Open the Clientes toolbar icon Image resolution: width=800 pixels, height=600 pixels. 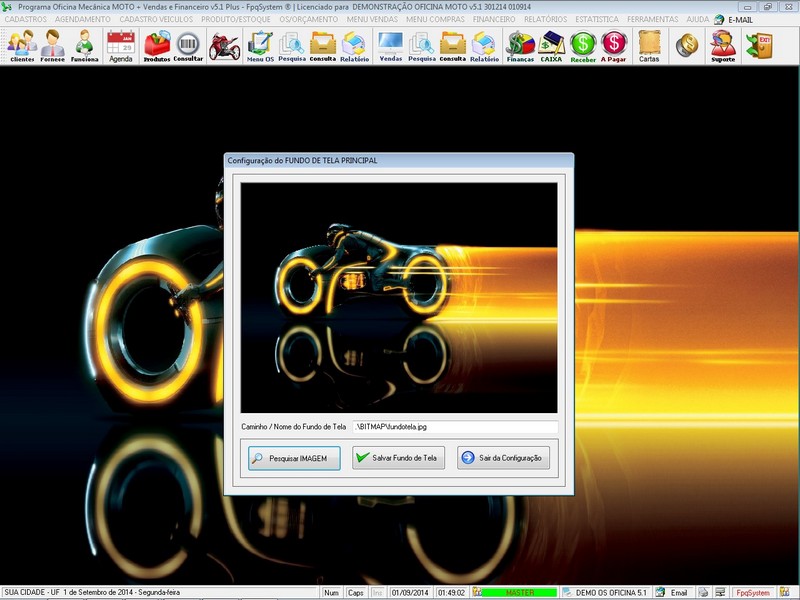pyautogui.click(x=22, y=46)
